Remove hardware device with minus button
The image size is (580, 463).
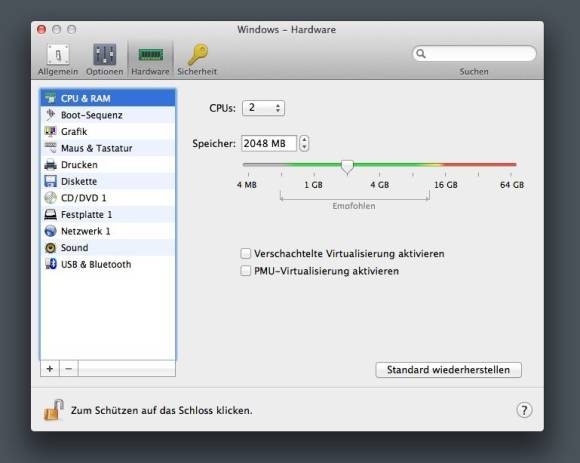point(69,369)
